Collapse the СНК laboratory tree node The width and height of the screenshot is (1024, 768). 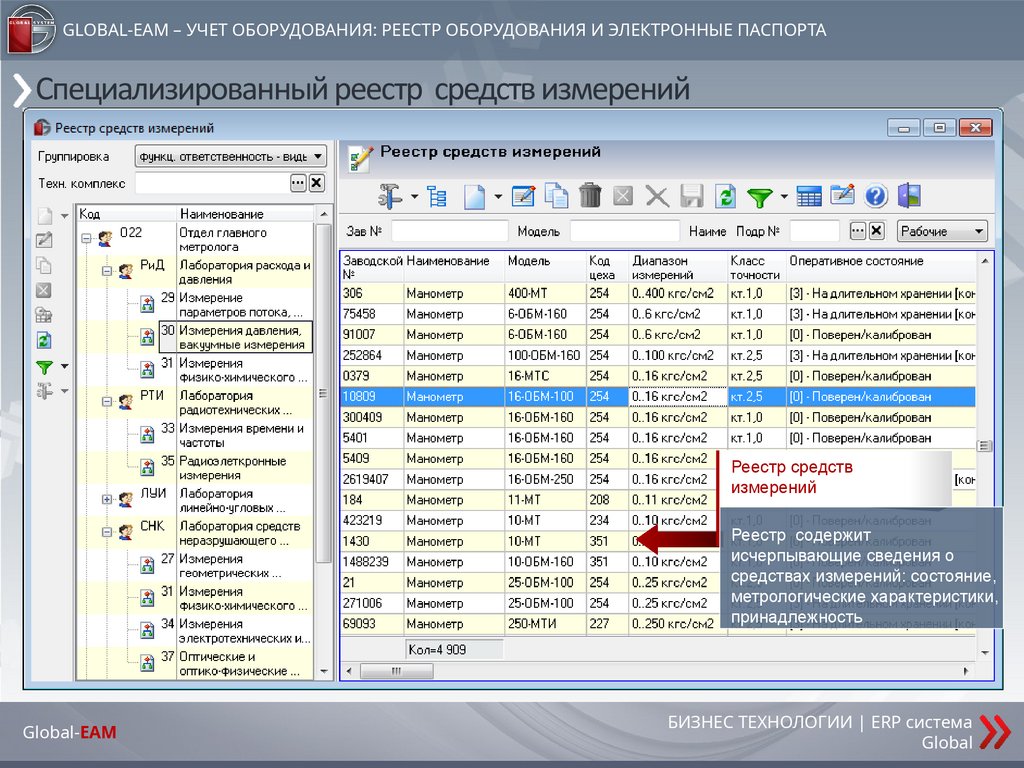coord(106,532)
